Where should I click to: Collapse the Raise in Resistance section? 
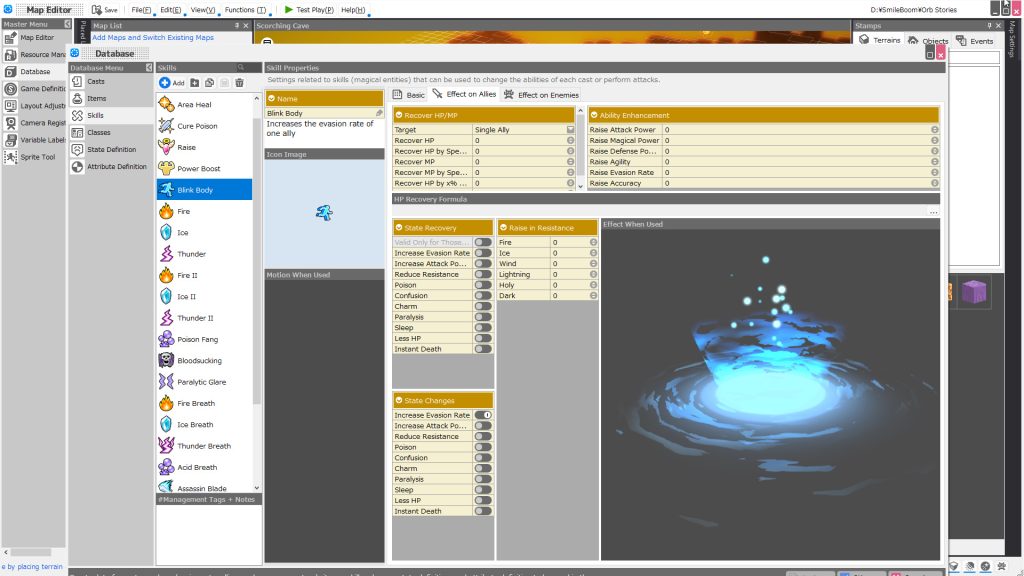[503, 228]
